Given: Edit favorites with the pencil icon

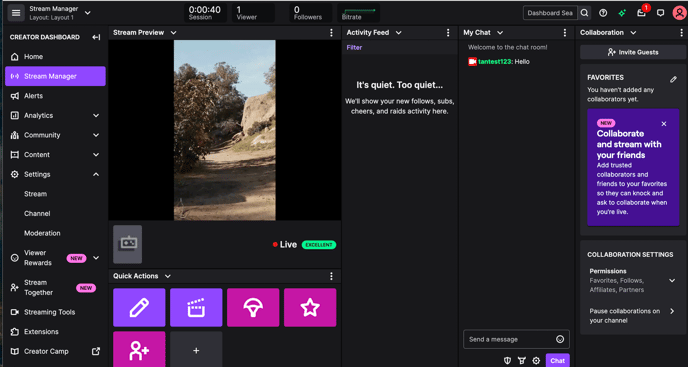Looking at the screenshot, I should click(x=673, y=79).
